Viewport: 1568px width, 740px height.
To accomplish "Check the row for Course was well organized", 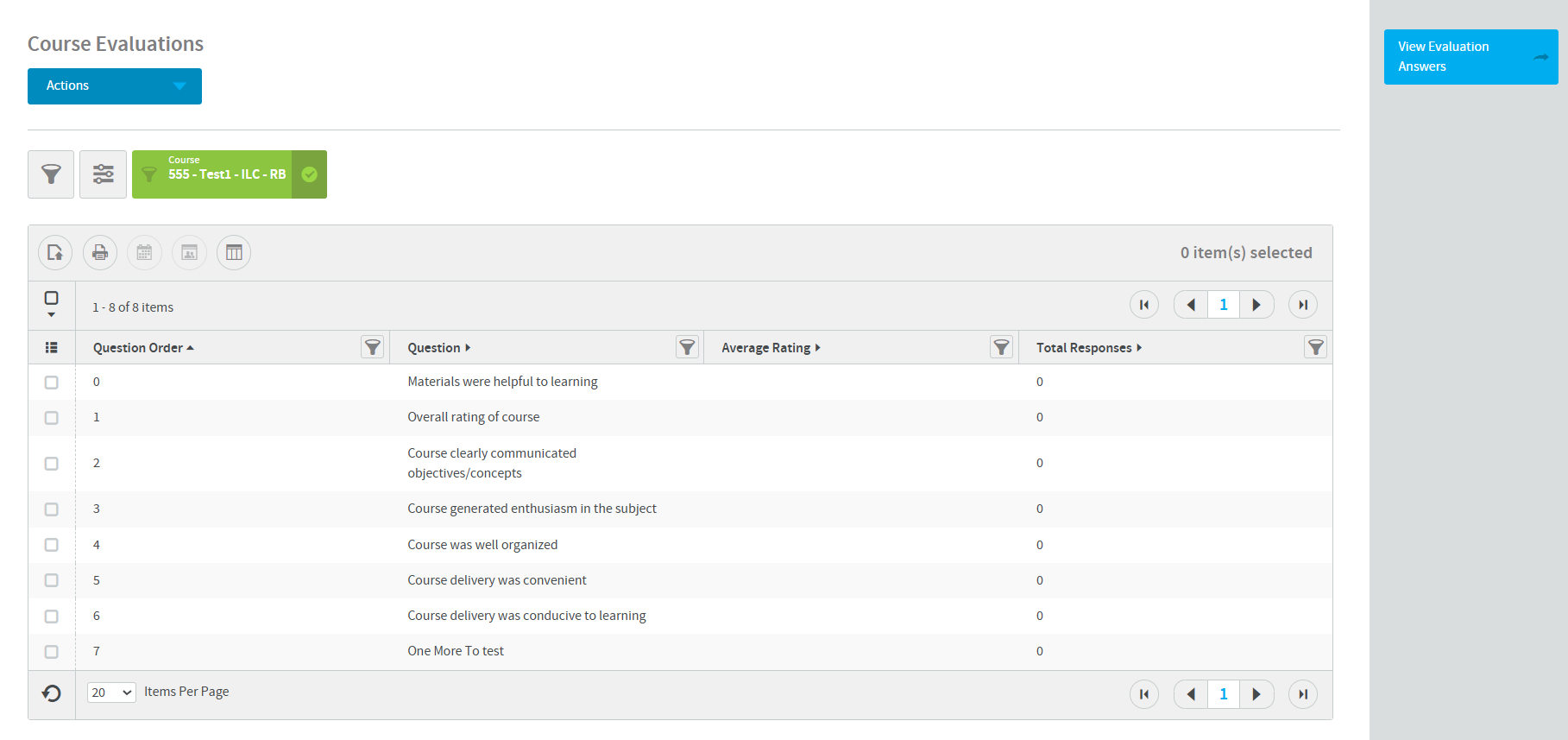I will click(52, 545).
